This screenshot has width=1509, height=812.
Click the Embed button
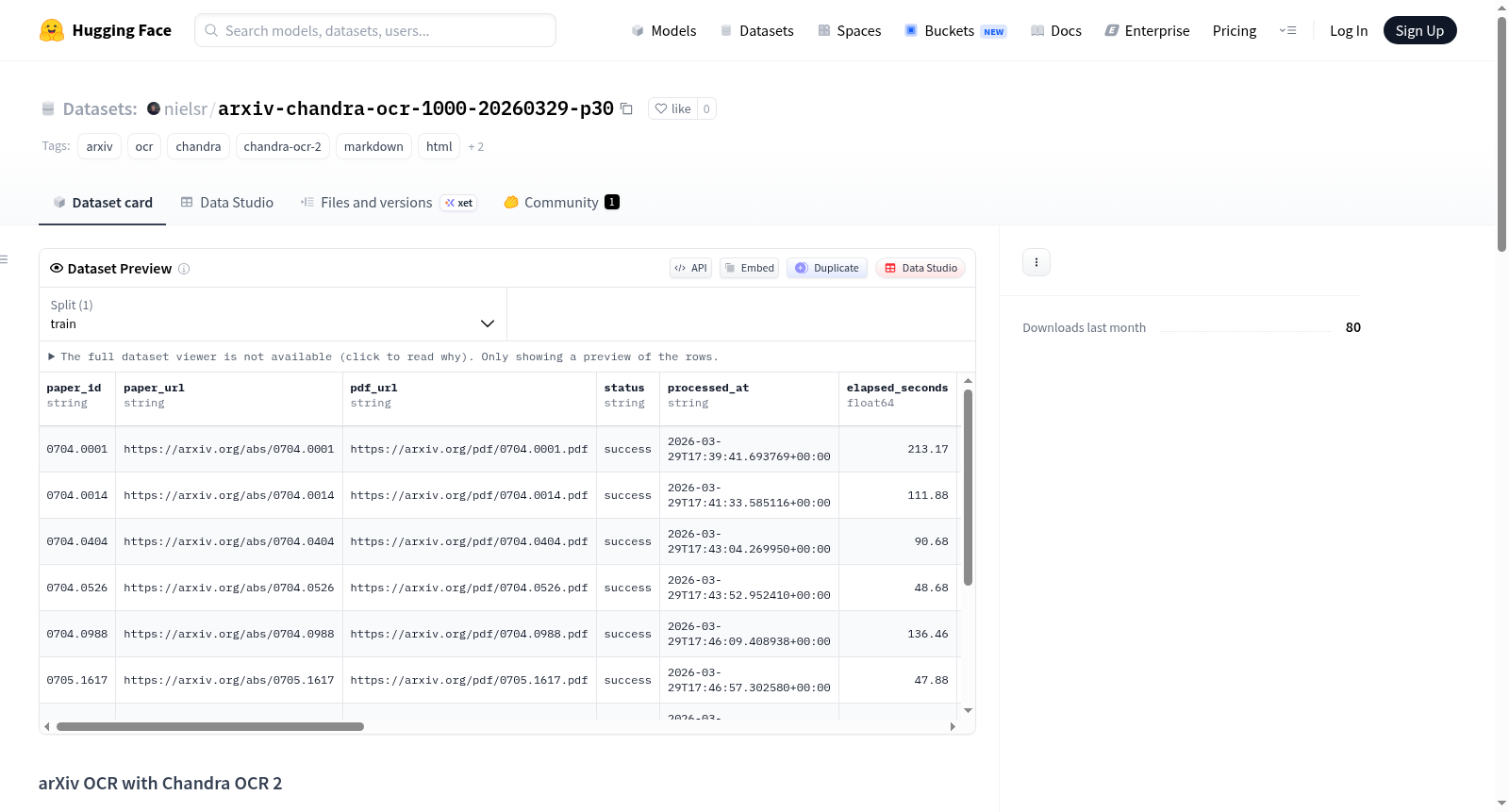click(750, 268)
